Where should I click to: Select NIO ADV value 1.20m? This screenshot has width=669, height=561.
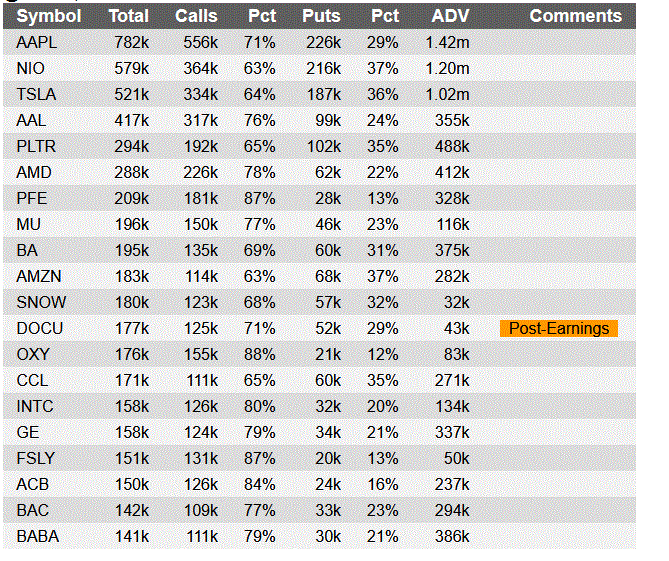447,68
